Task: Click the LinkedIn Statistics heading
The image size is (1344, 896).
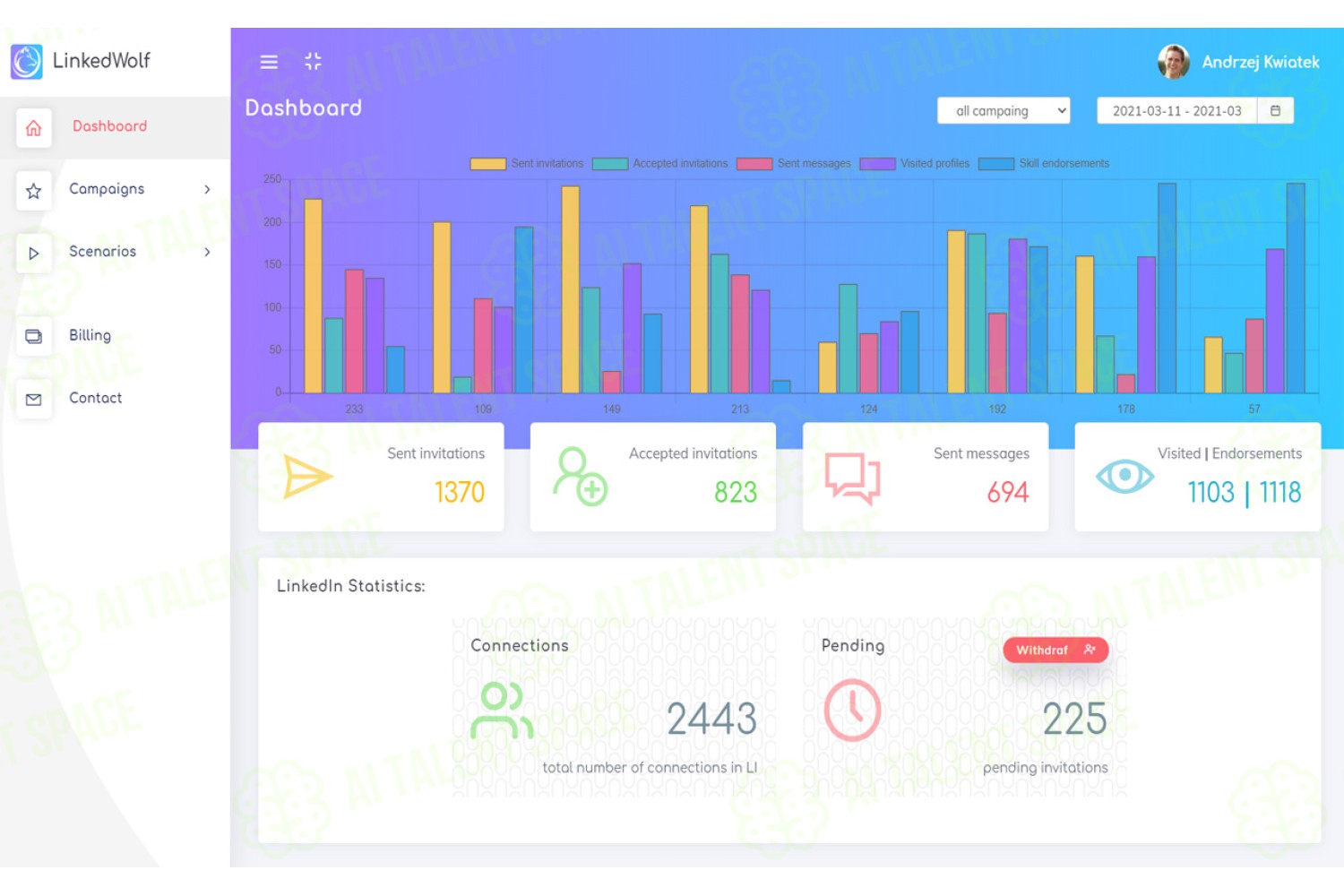Action: (x=351, y=586)
